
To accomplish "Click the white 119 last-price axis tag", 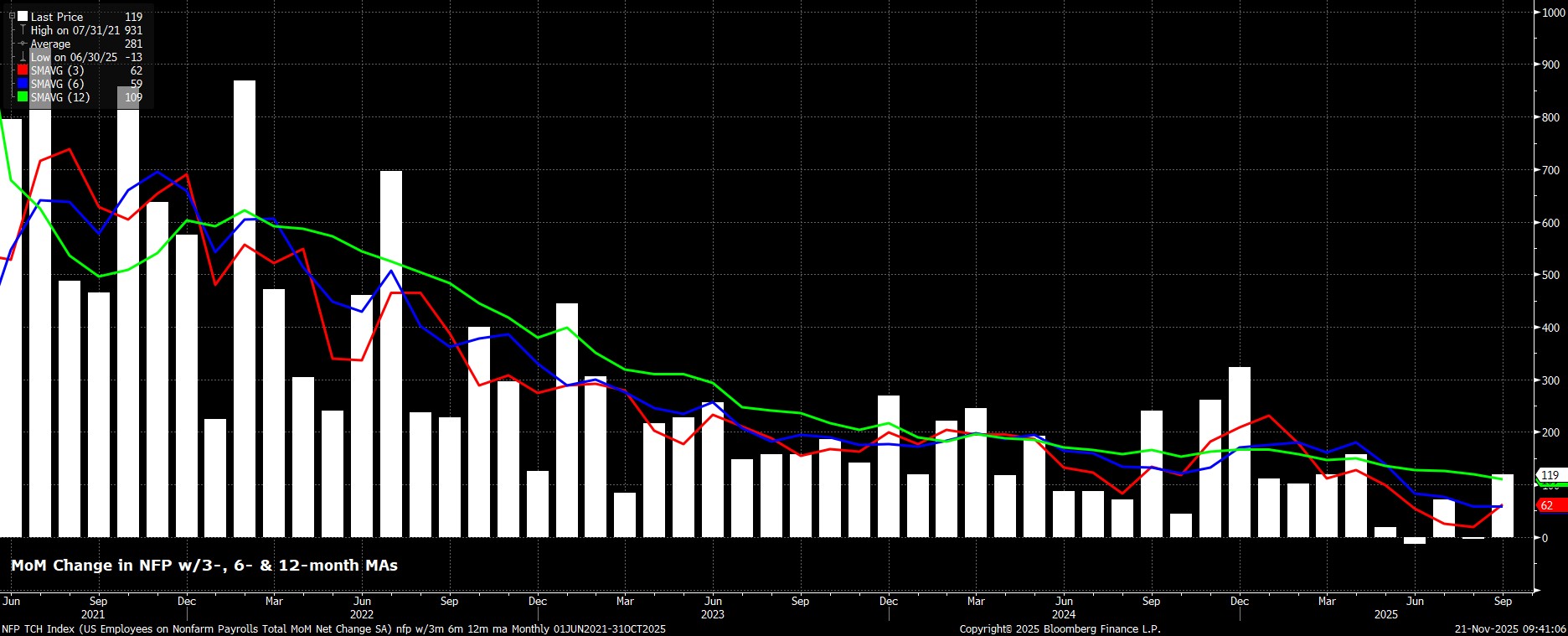I will (x=1550, y=475).
